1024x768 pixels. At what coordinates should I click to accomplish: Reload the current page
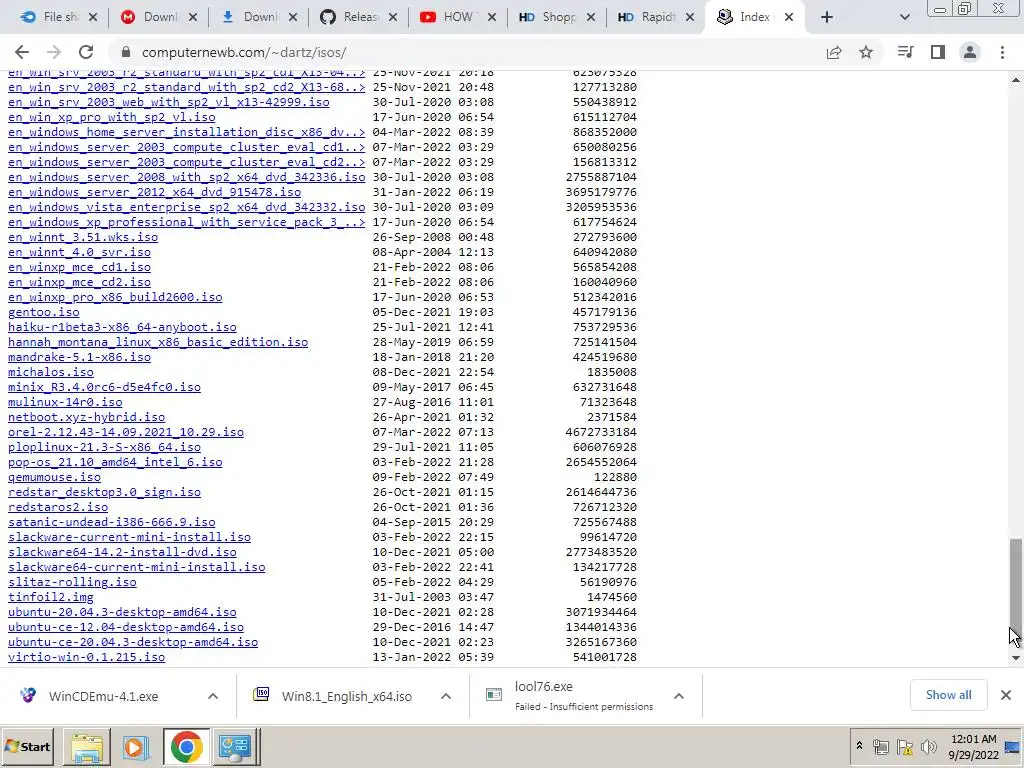coord(86,52)
